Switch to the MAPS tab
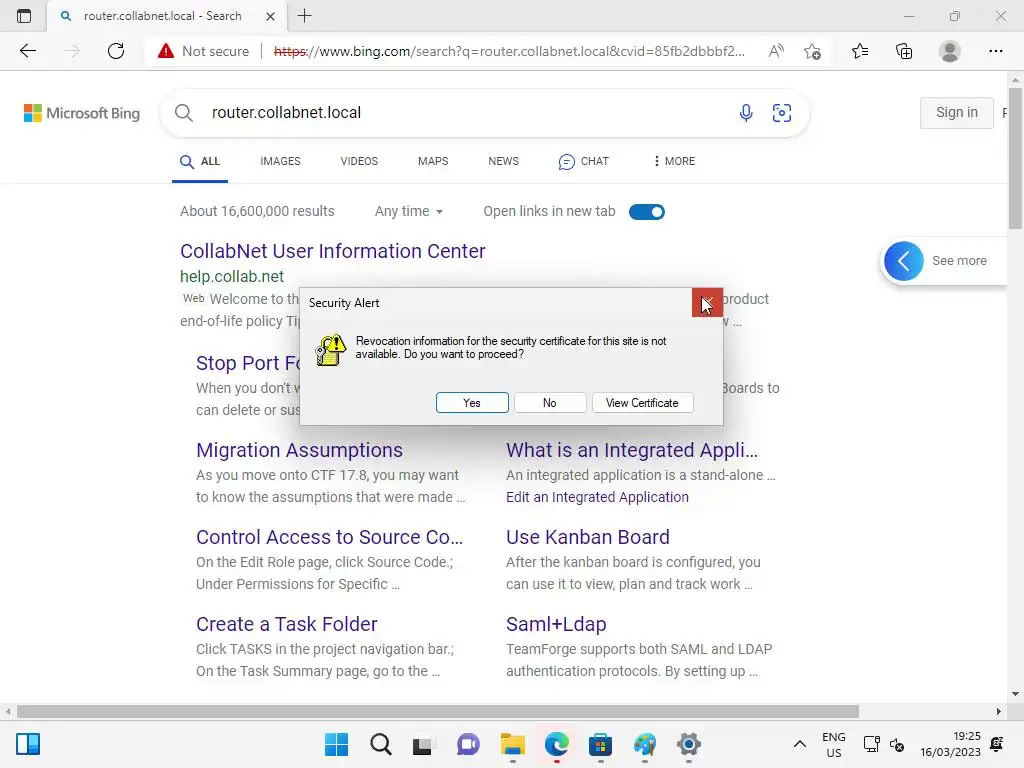The width and height of the screenshot is (1024, 768). (433, 161)
